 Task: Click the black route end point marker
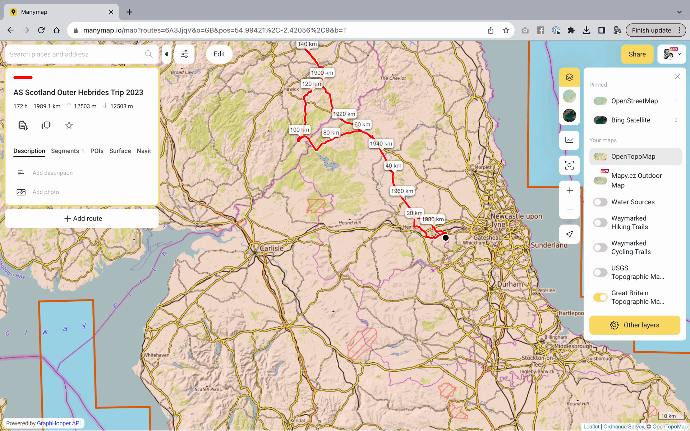pos(445,238)
